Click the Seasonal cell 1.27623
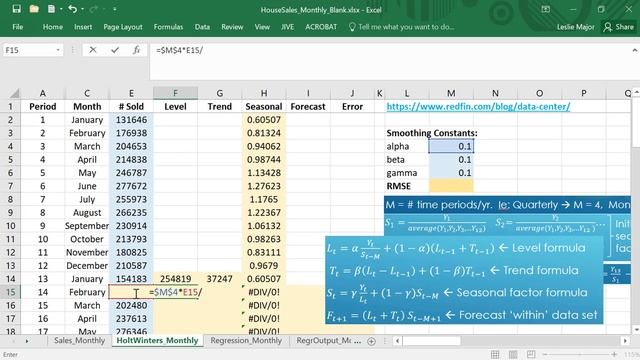The width and height of the screenshot is (640, 360). [x=264, y=186]
